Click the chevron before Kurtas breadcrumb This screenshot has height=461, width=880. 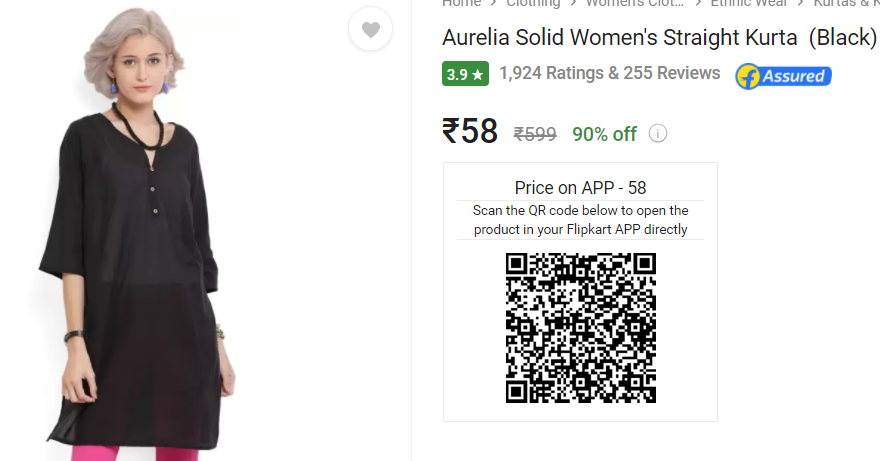coord(801,3)
